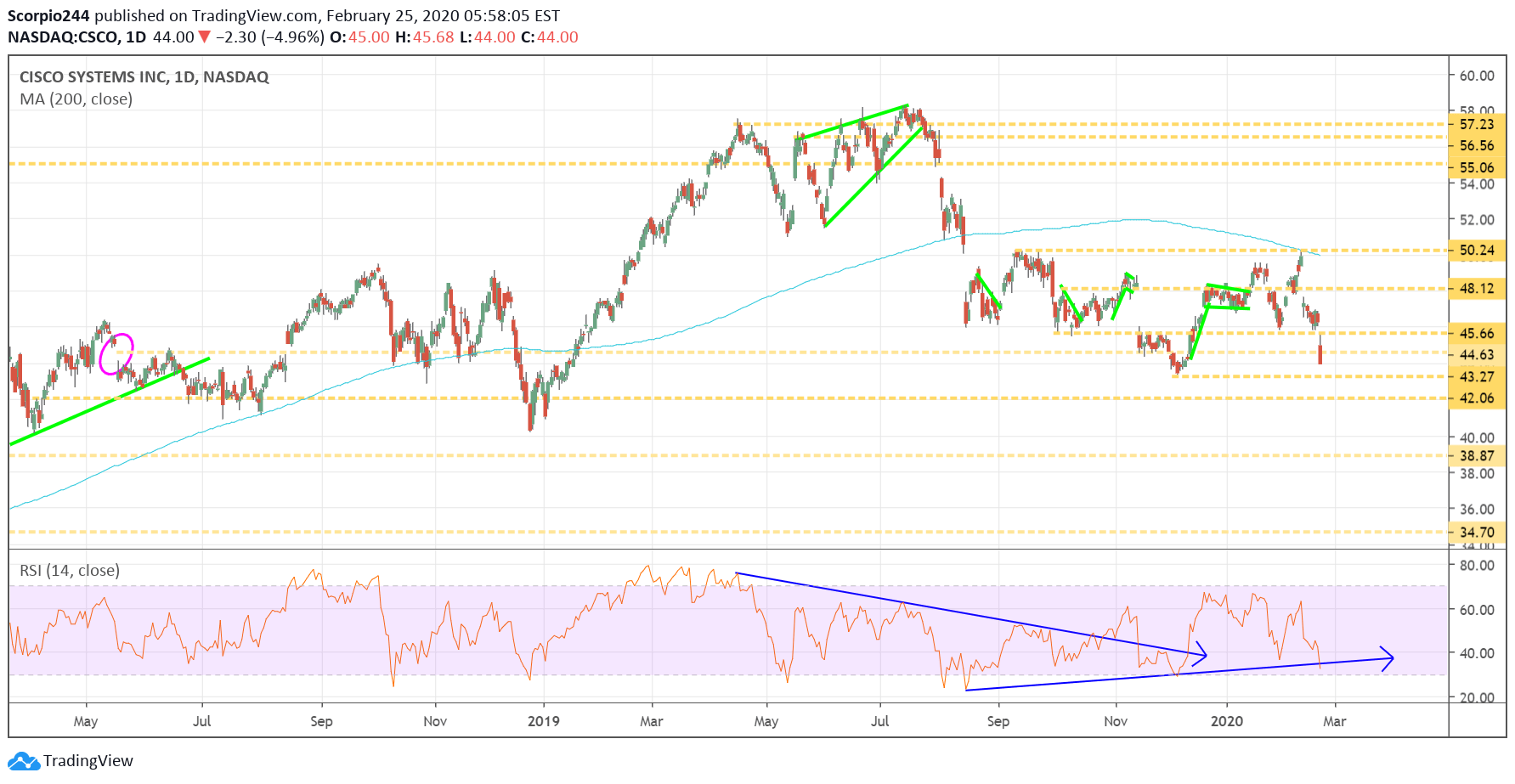Click the TradingView wordmark at bottom left

88,761
